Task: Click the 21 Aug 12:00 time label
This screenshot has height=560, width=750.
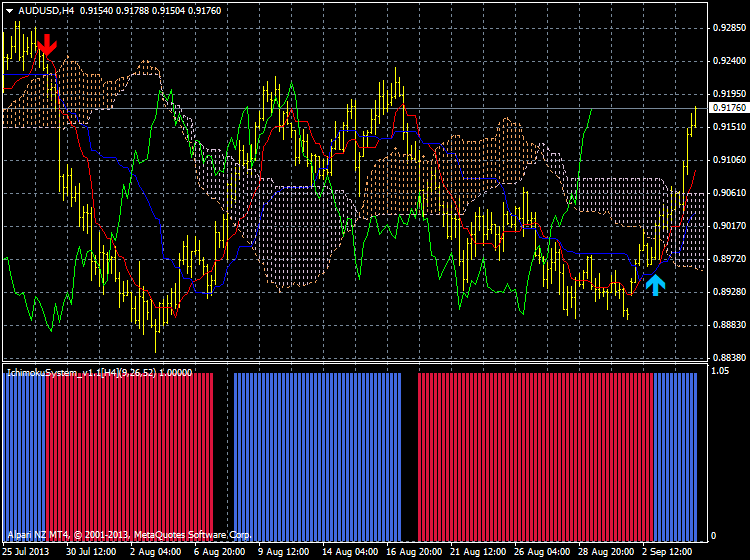Action: (478, 552)
